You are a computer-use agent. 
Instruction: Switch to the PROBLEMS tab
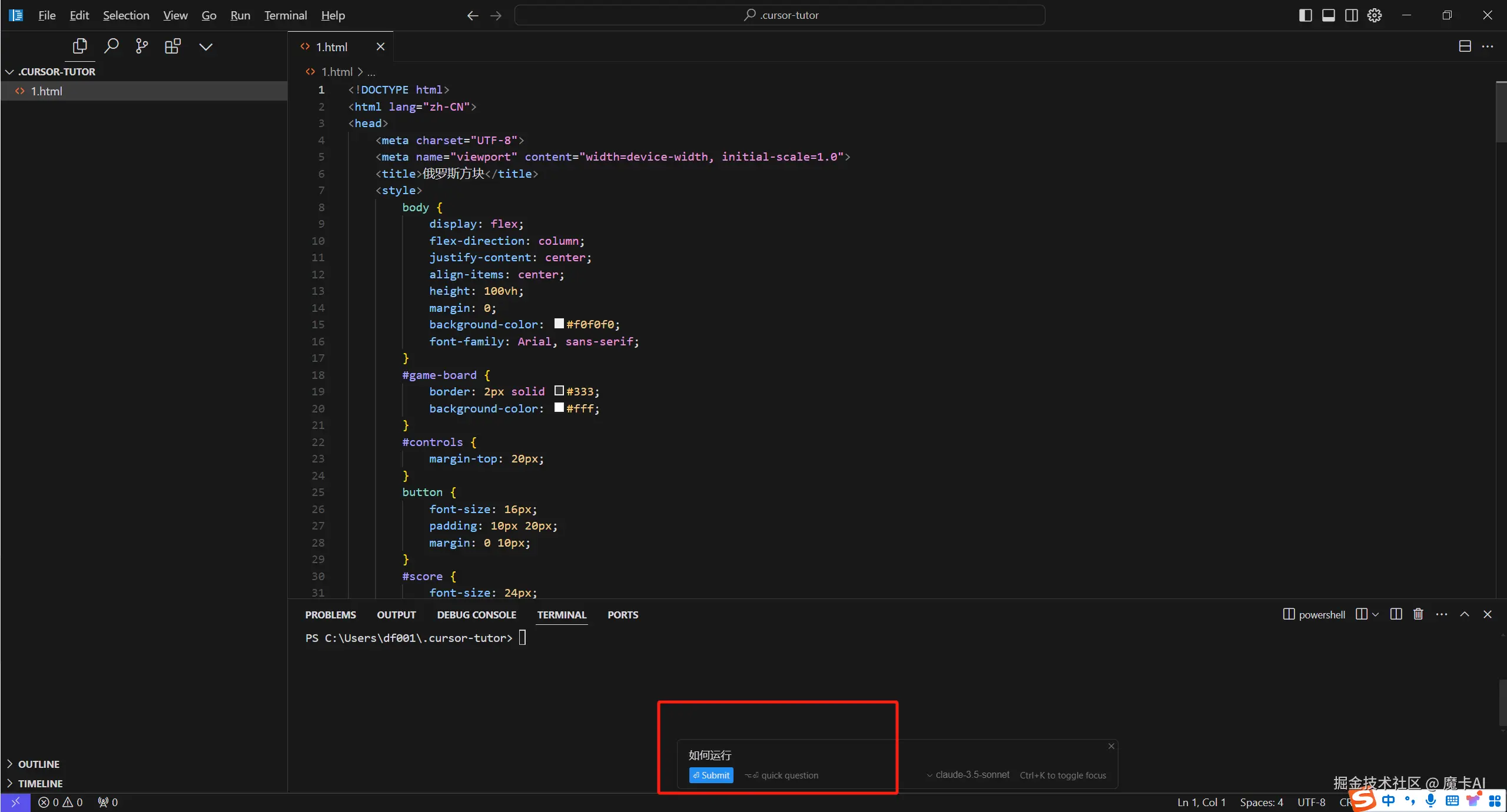pyautogui.click(x=330, y=614)
